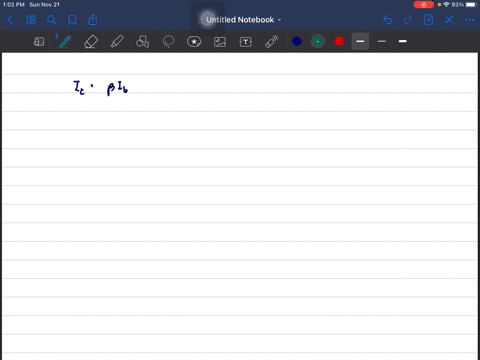Open the page thumbnails grid view

(x=31, y=20)
